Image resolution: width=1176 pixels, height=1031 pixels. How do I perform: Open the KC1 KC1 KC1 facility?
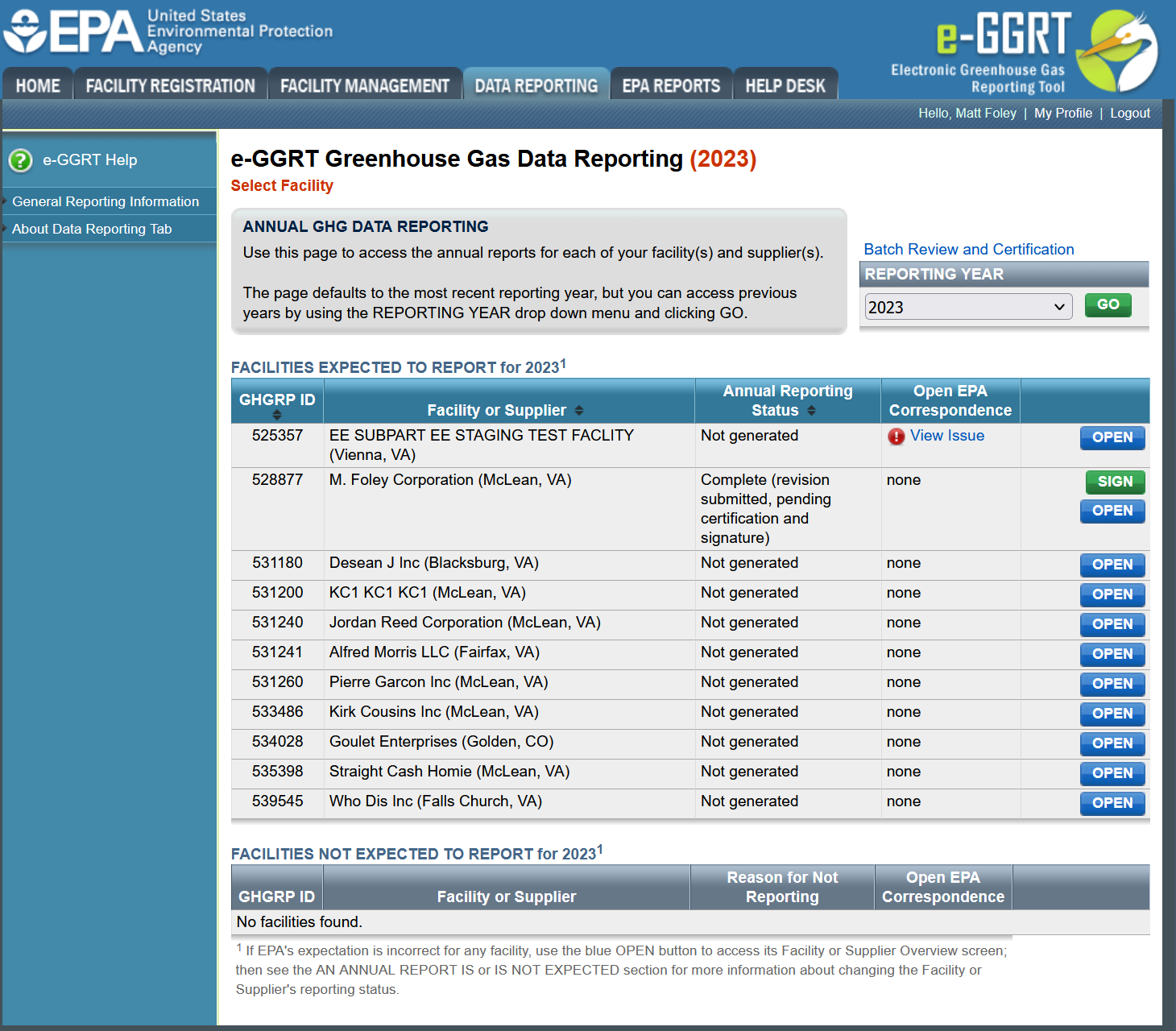pos(1112,594)
